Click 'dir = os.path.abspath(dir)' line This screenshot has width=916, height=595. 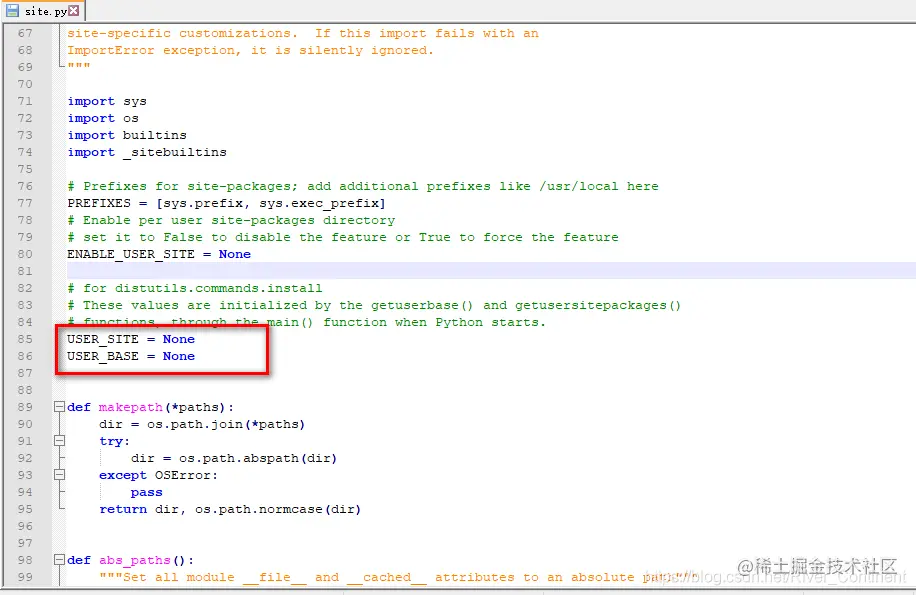(x=234, y=458)
